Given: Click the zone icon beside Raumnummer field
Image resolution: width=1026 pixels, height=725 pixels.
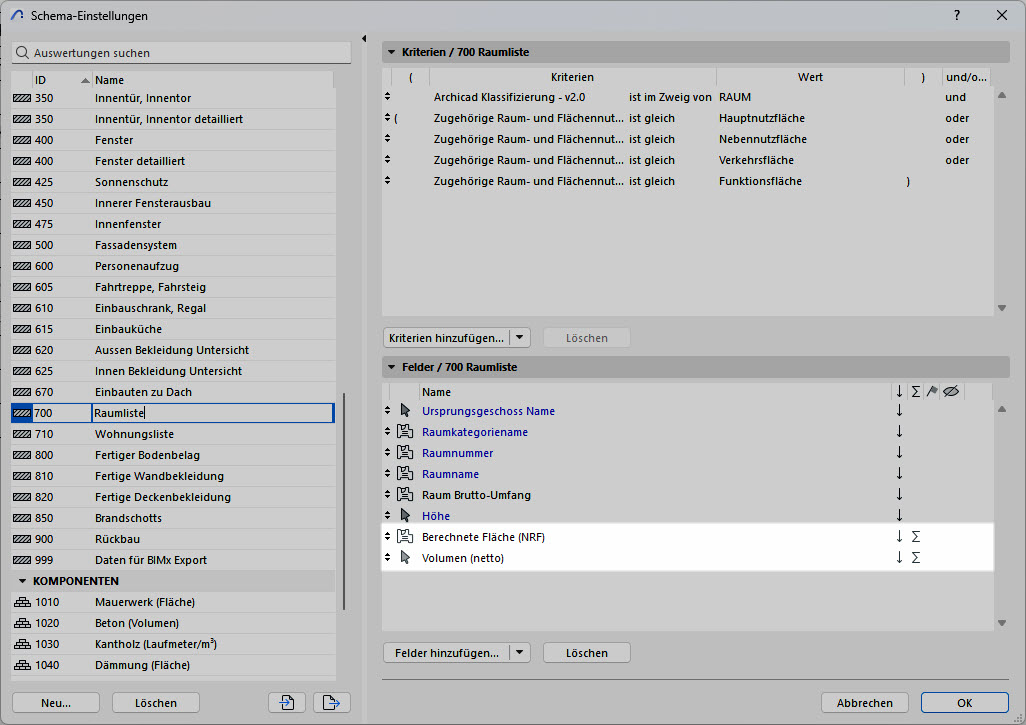Looking at the screenshot, I should coord(405,453).
